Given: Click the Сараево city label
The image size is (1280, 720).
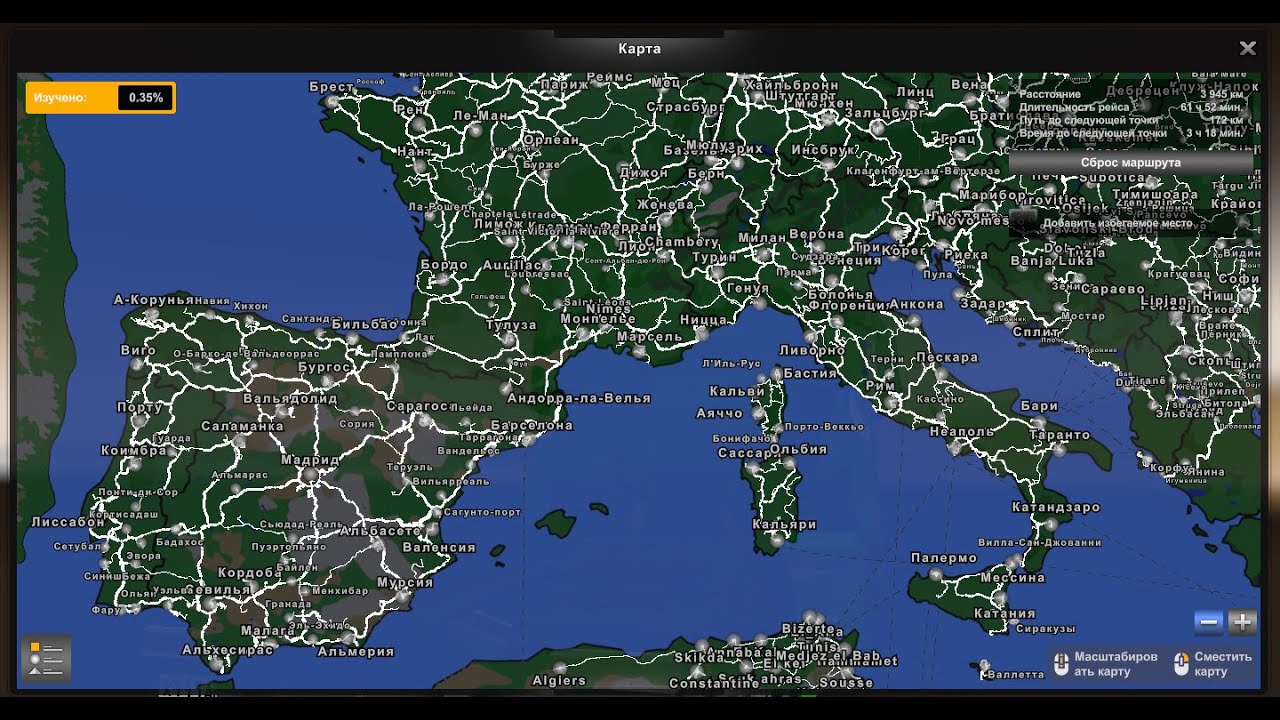Looking at the screenshot, I should point(1113,289).
